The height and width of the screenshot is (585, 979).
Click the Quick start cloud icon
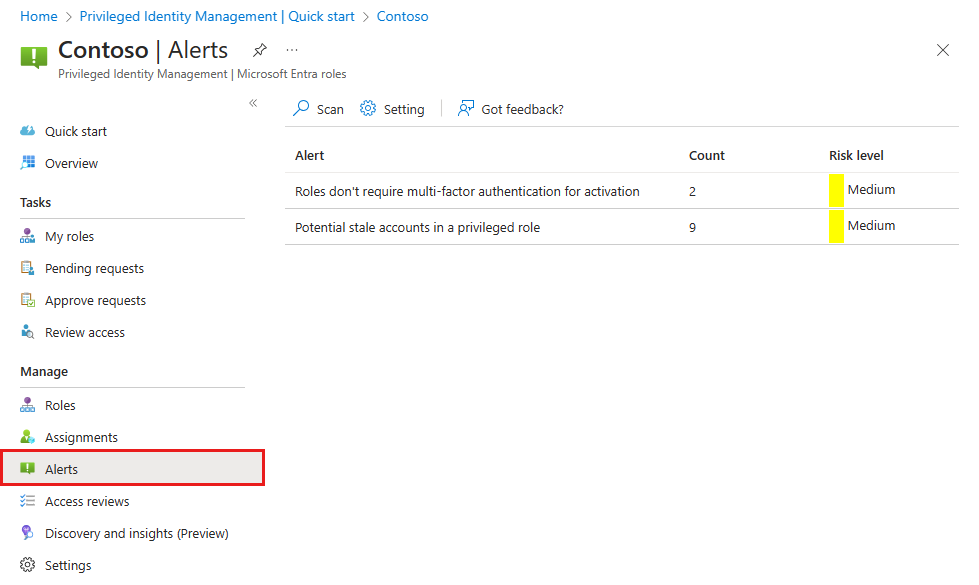(28, 132)
